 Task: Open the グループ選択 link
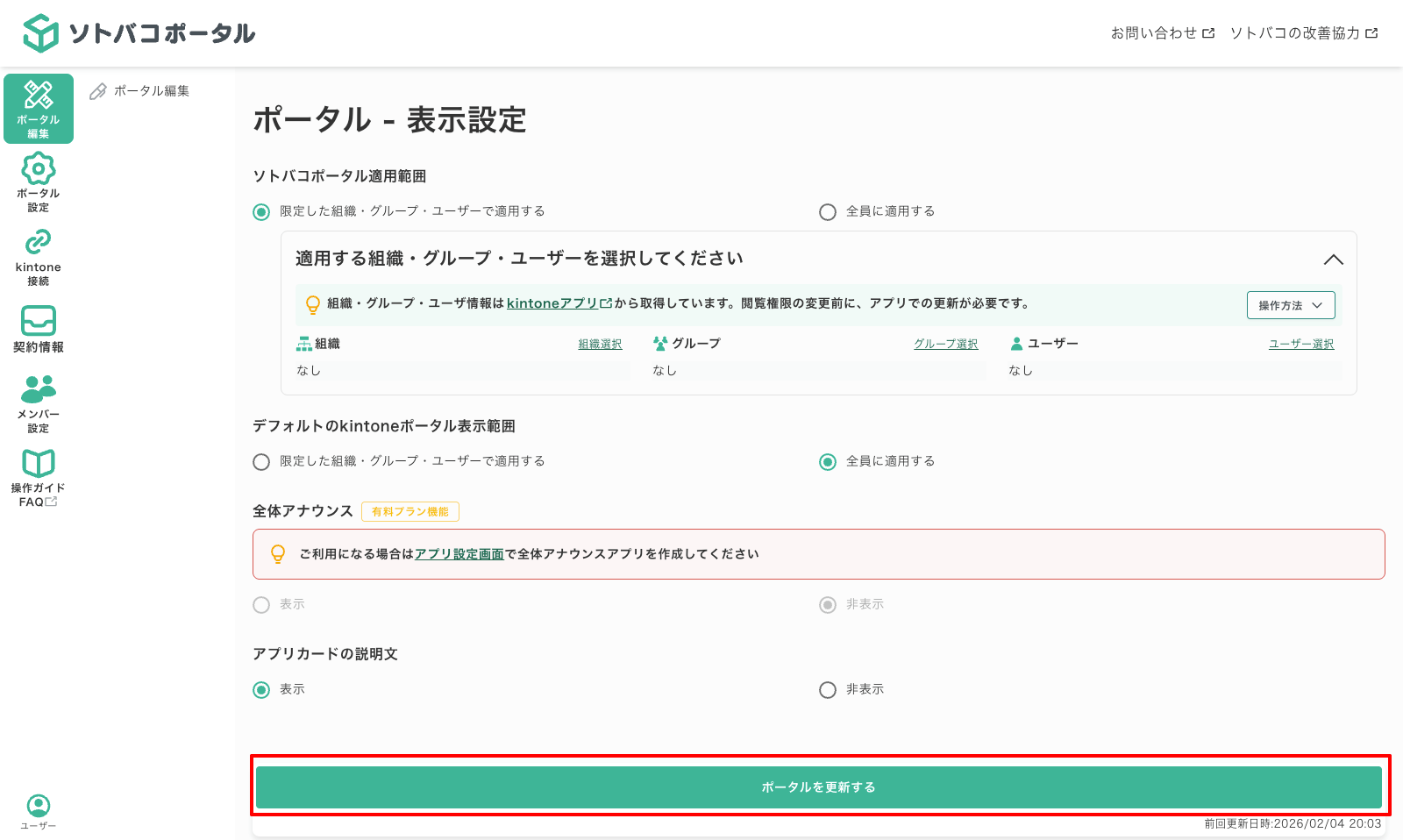pyautogui.click(x=945, y=344)
